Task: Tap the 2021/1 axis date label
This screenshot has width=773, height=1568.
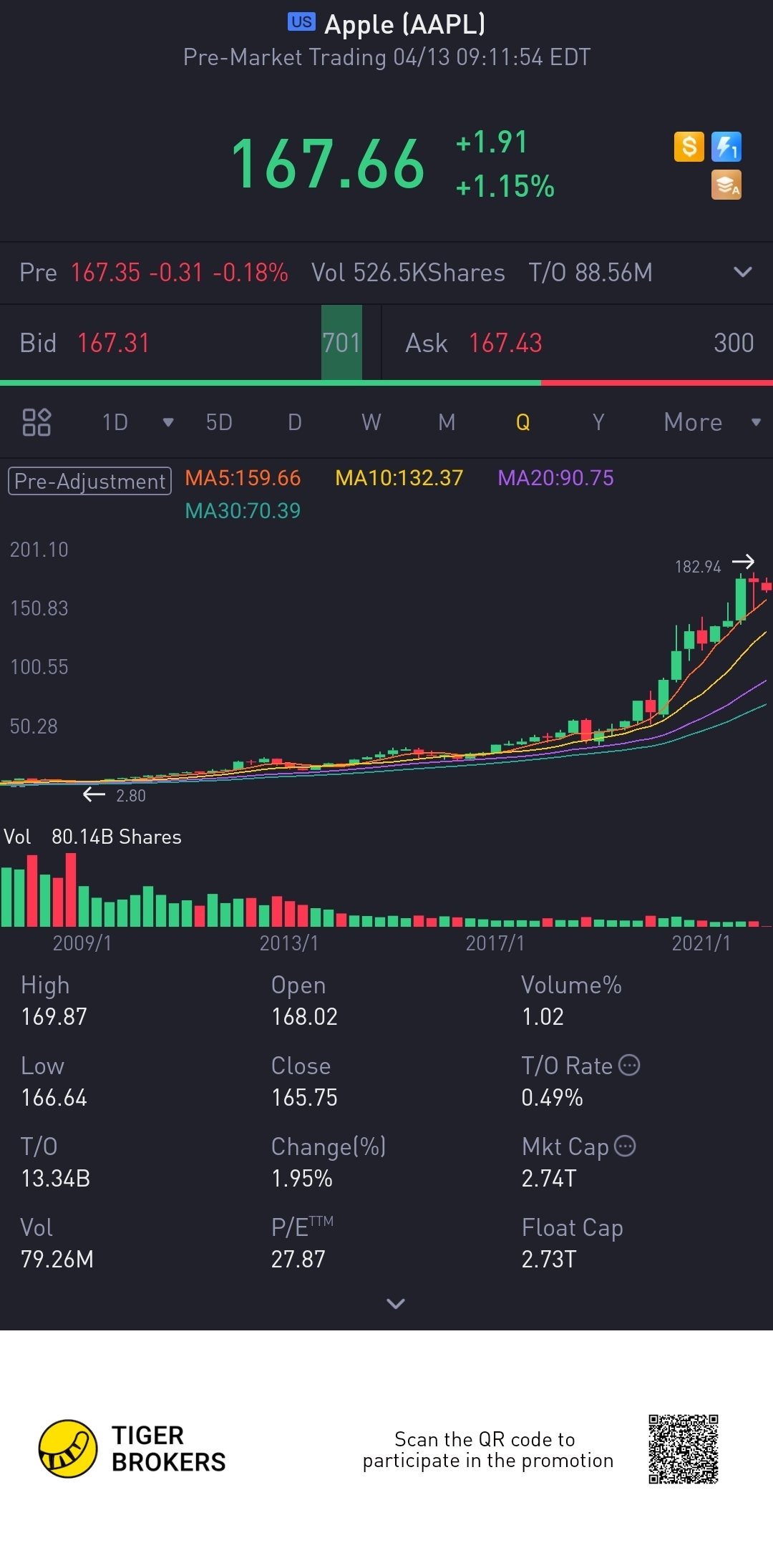Action: pos(701,943)
